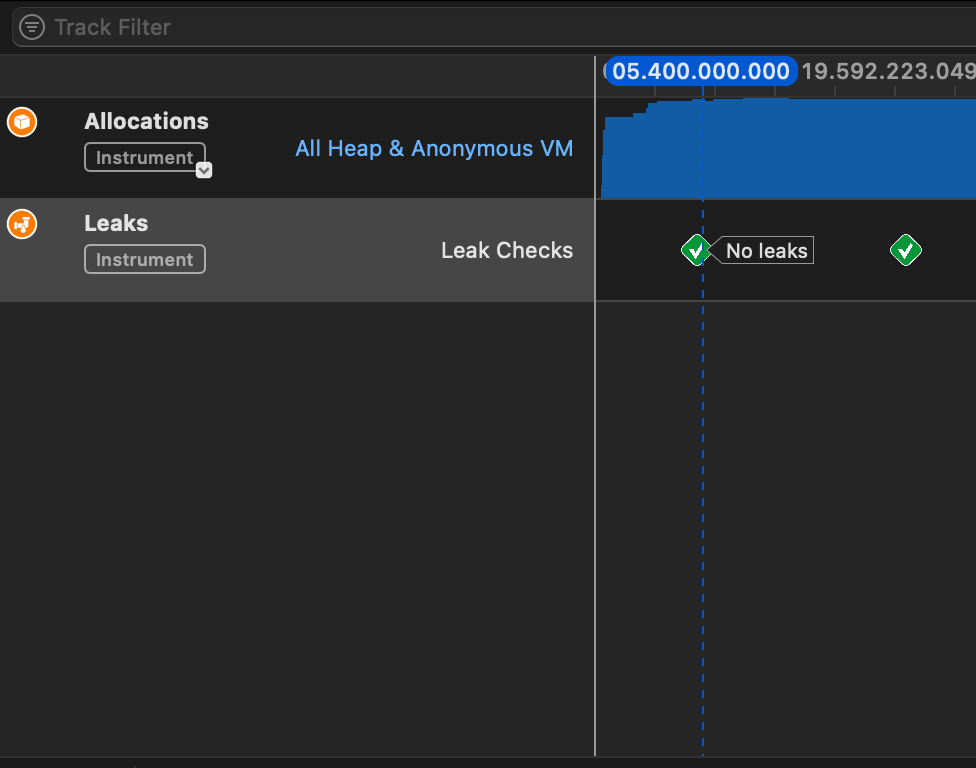Click the Track Filter funnel icon
This screenshot has height=768, width=976.
32,27
